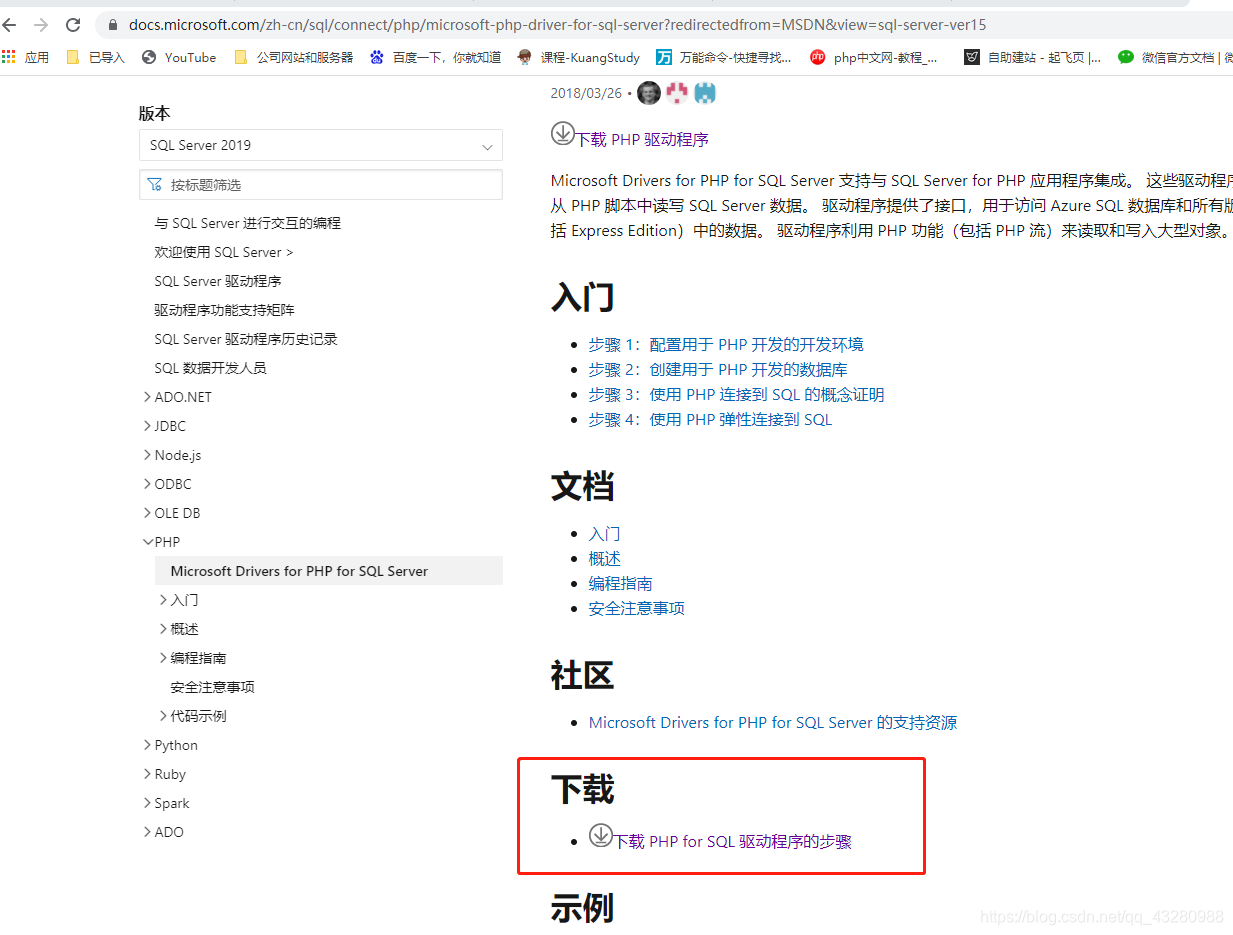The image size is (1233, 935).
Task: Expand the Ruby tree node
Action: pos(148,774)
